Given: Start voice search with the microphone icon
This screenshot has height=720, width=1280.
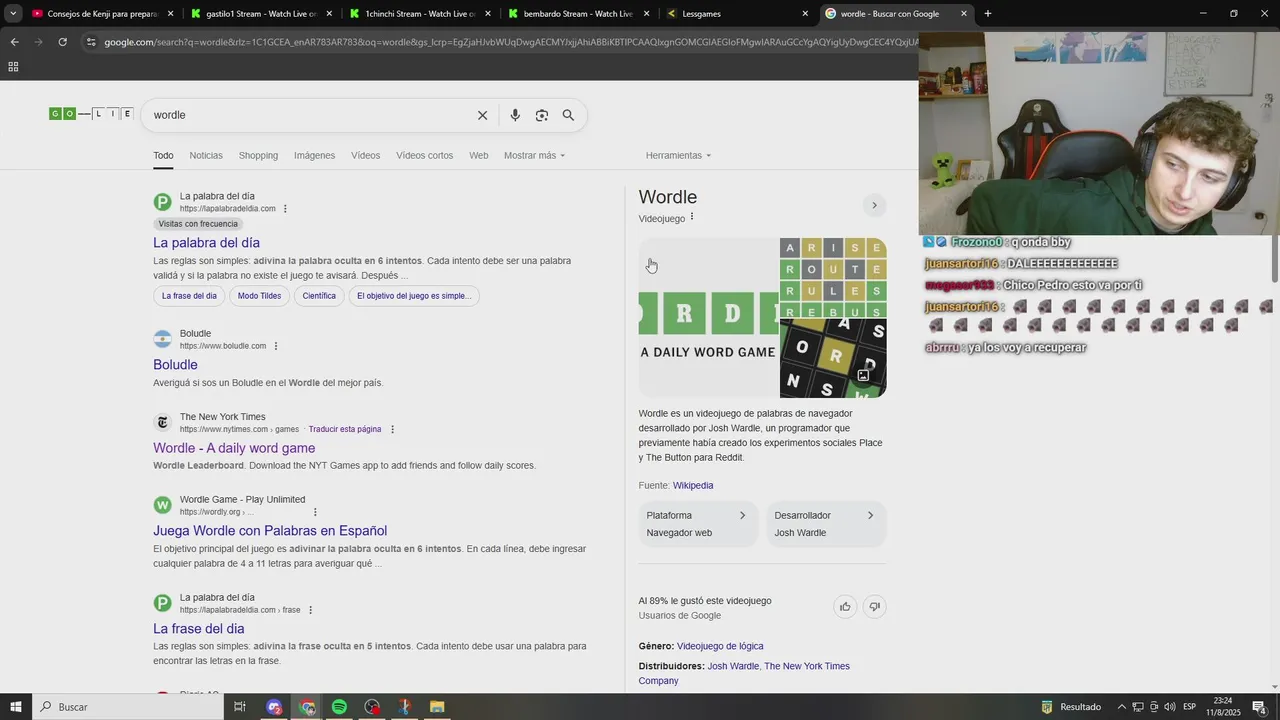Looking at the screenshot, I should click(515, 115).
